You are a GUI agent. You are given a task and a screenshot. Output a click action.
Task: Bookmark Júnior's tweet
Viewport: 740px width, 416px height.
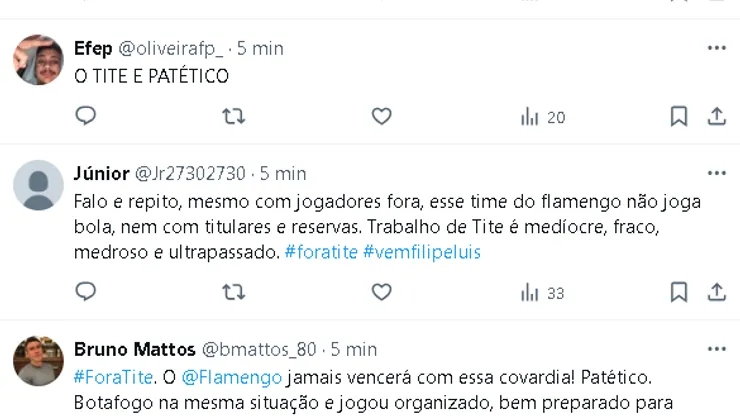click(x=679, y=292)
